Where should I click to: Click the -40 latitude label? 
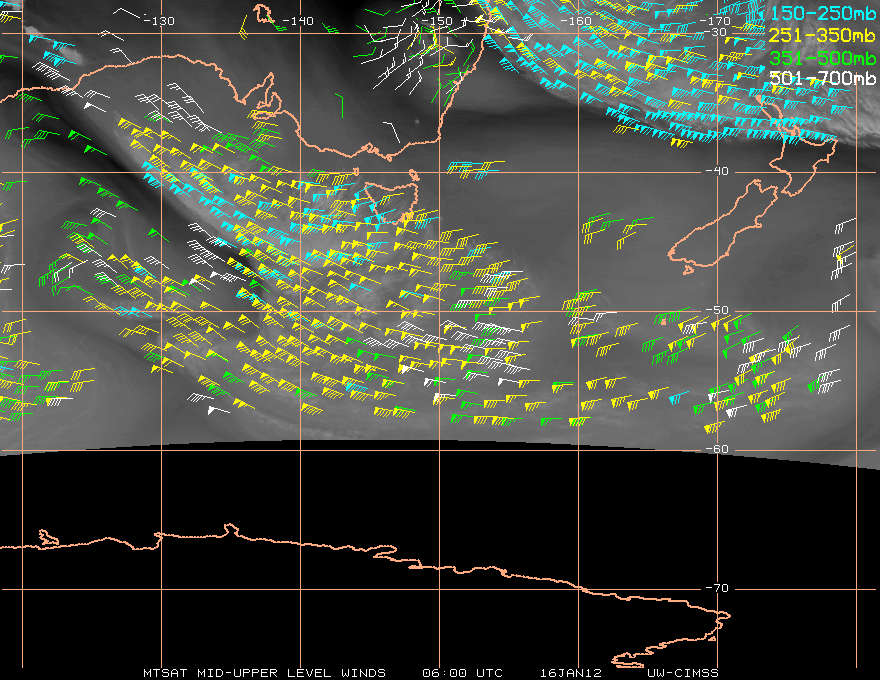tap(717, 172)
